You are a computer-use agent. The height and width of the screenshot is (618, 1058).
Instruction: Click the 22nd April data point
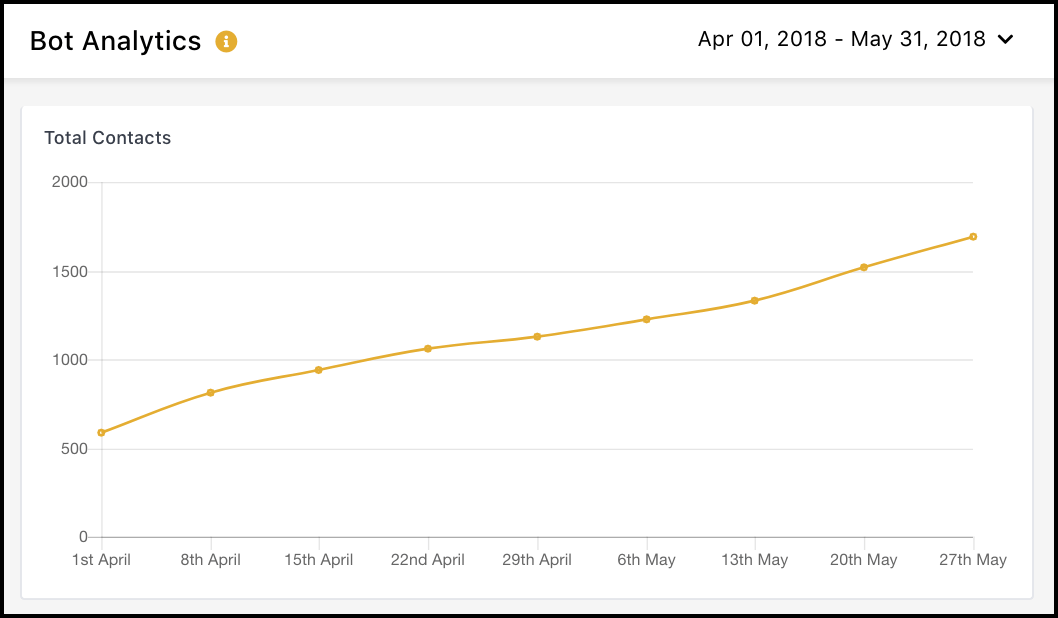[428, 349]
